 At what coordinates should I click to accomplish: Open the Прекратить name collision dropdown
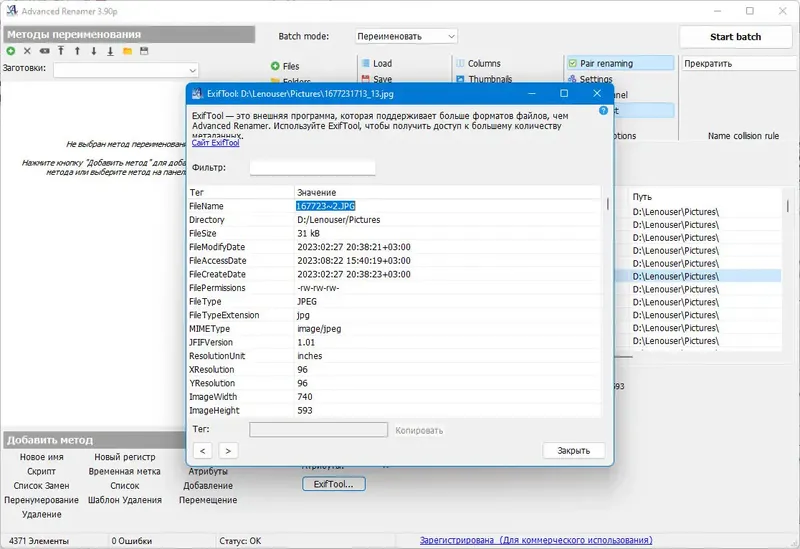click(739, 63)
